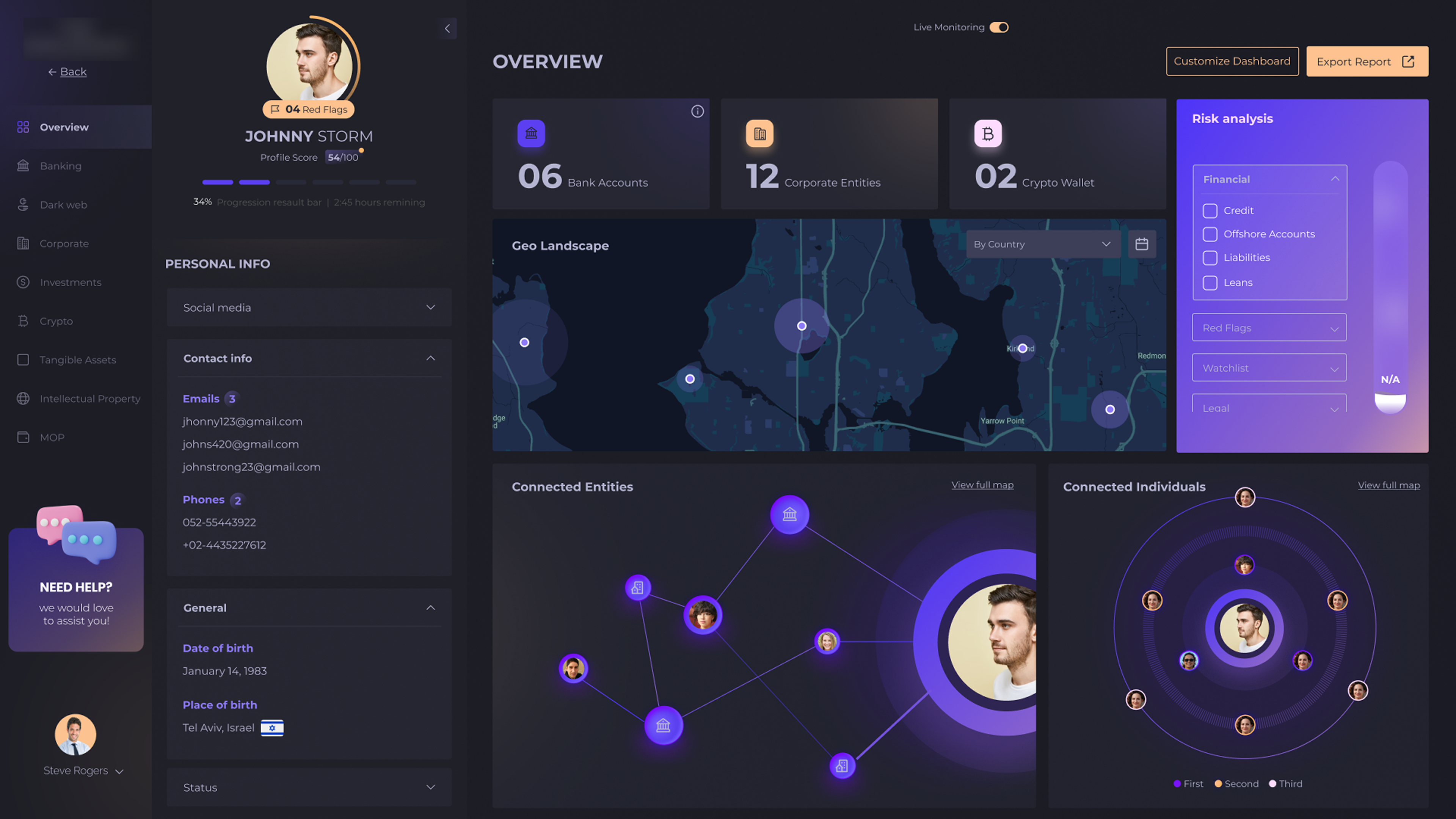
Task: Open Connected Entities View full map link
Action: (x=982, y=485)
